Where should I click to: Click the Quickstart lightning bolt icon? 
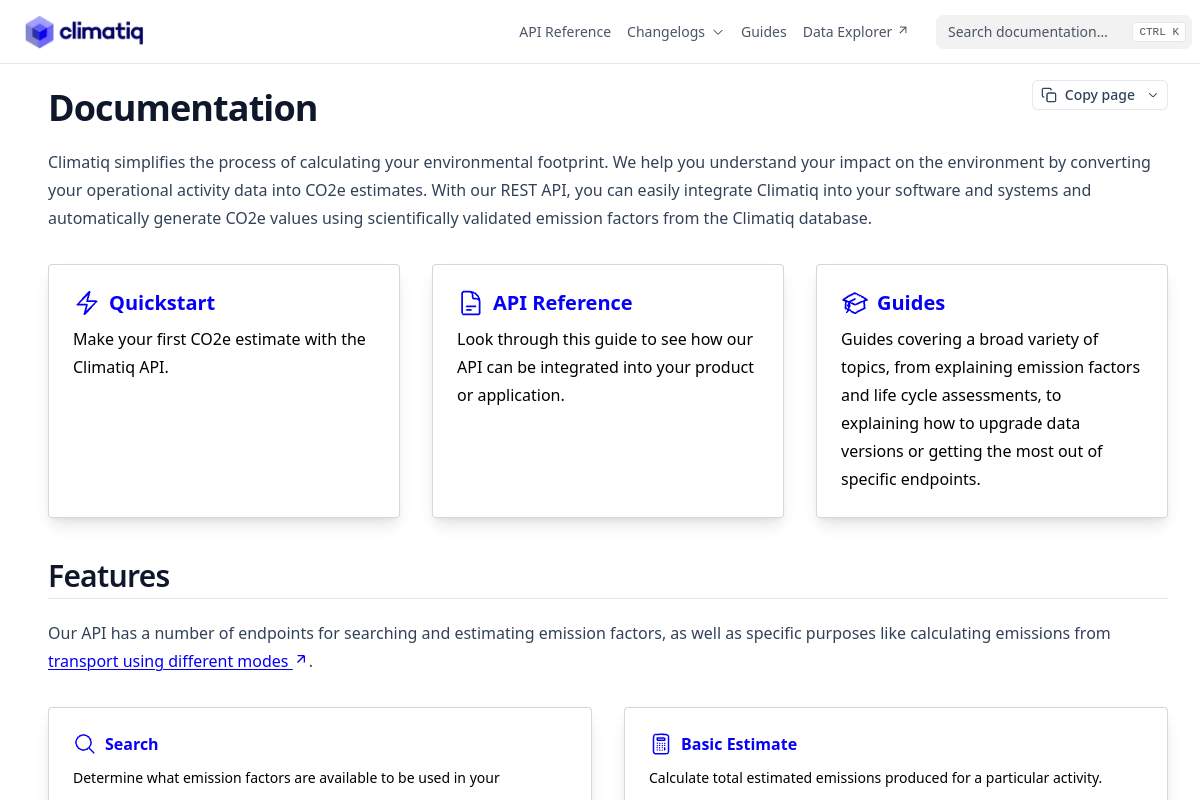pyautogui.click(x=87, y=303)
